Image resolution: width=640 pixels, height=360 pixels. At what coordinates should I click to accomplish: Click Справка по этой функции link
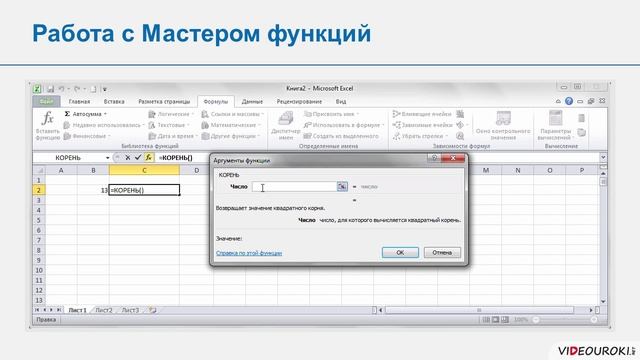point(249,253)
